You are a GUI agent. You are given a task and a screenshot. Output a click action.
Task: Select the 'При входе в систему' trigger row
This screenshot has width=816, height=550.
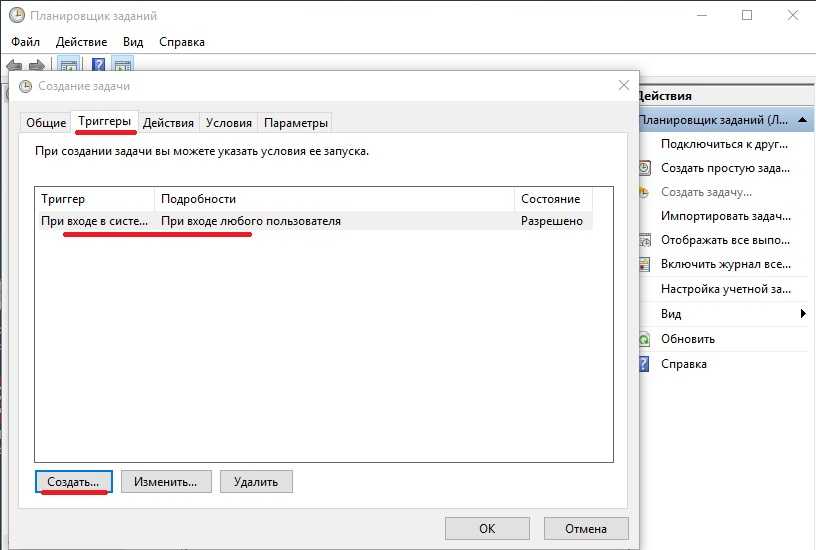(x=94, y=221)
